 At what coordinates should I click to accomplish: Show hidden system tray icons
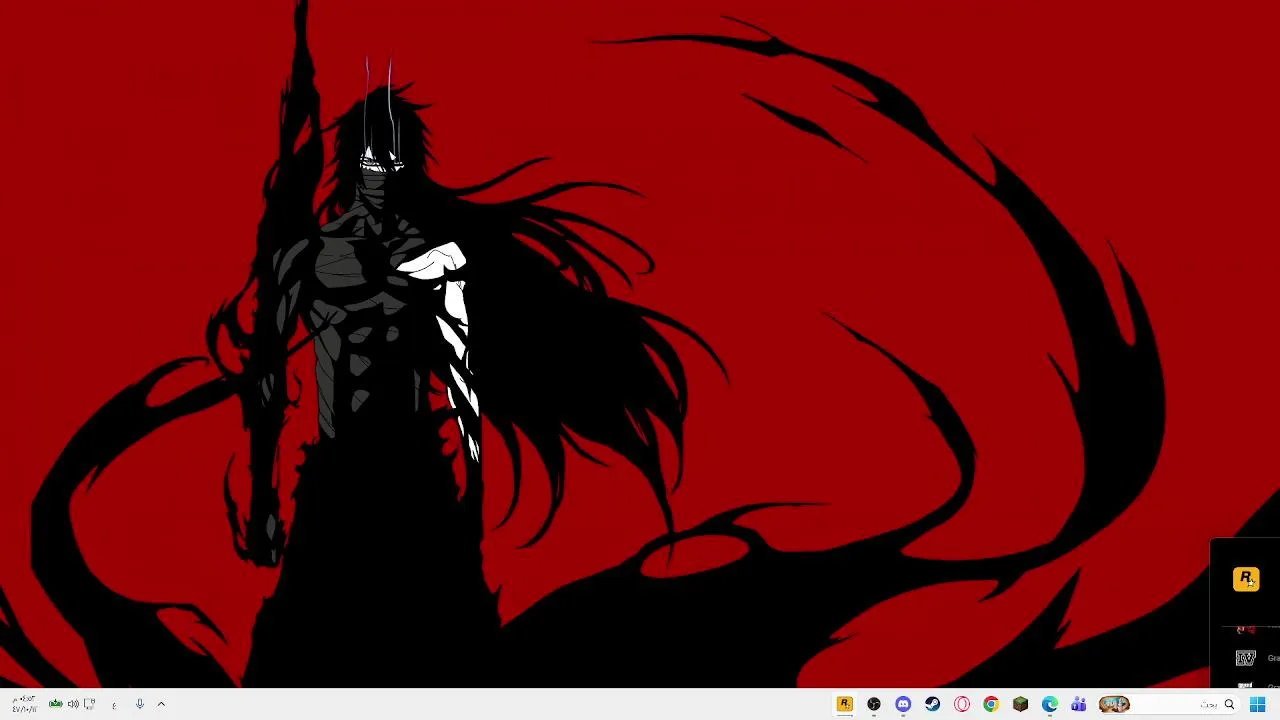pyautogui.click(x=161, y=705)
